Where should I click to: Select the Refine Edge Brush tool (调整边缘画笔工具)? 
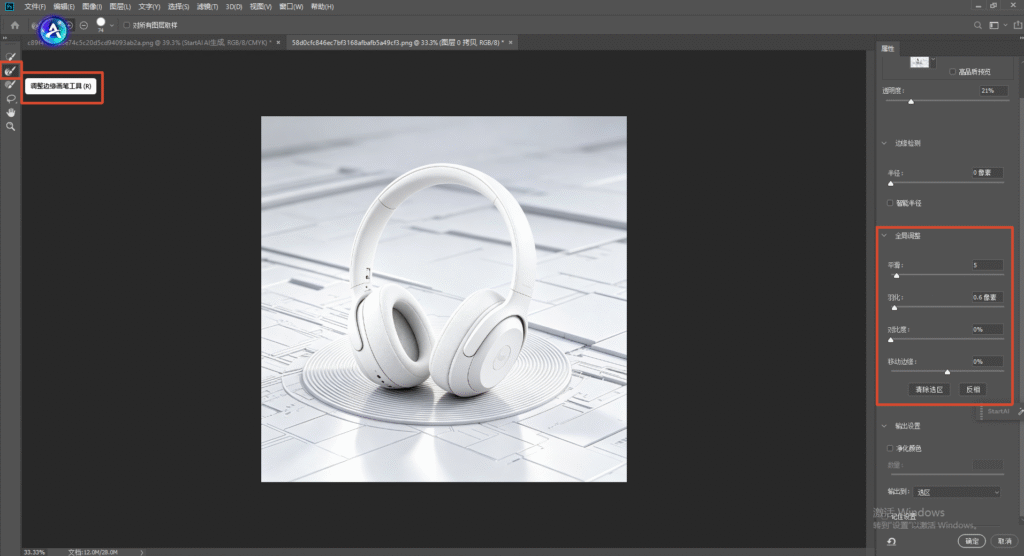point(10,71)
